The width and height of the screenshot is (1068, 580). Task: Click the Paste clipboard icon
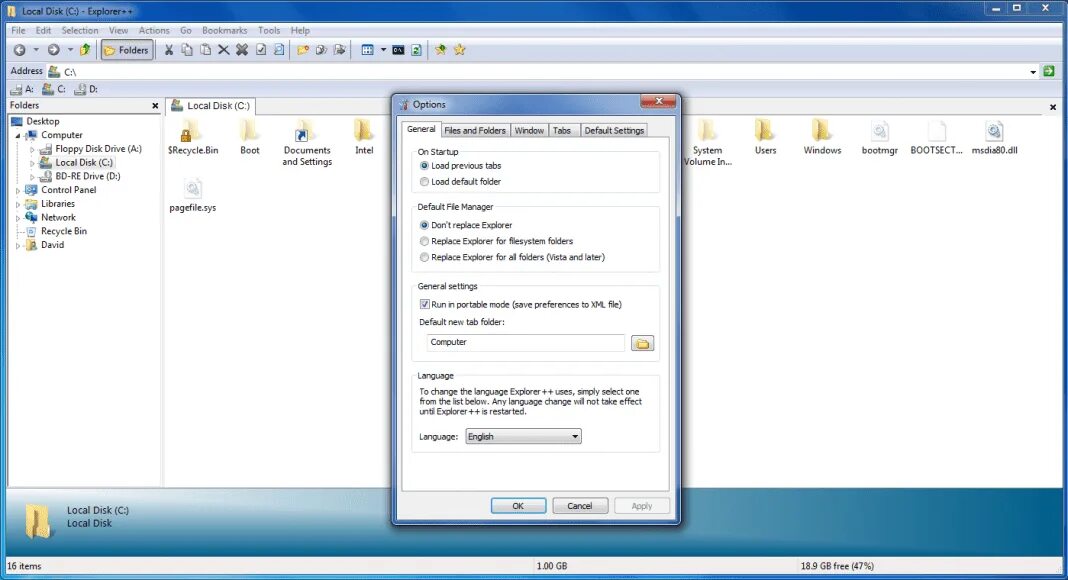click(205, 50)
